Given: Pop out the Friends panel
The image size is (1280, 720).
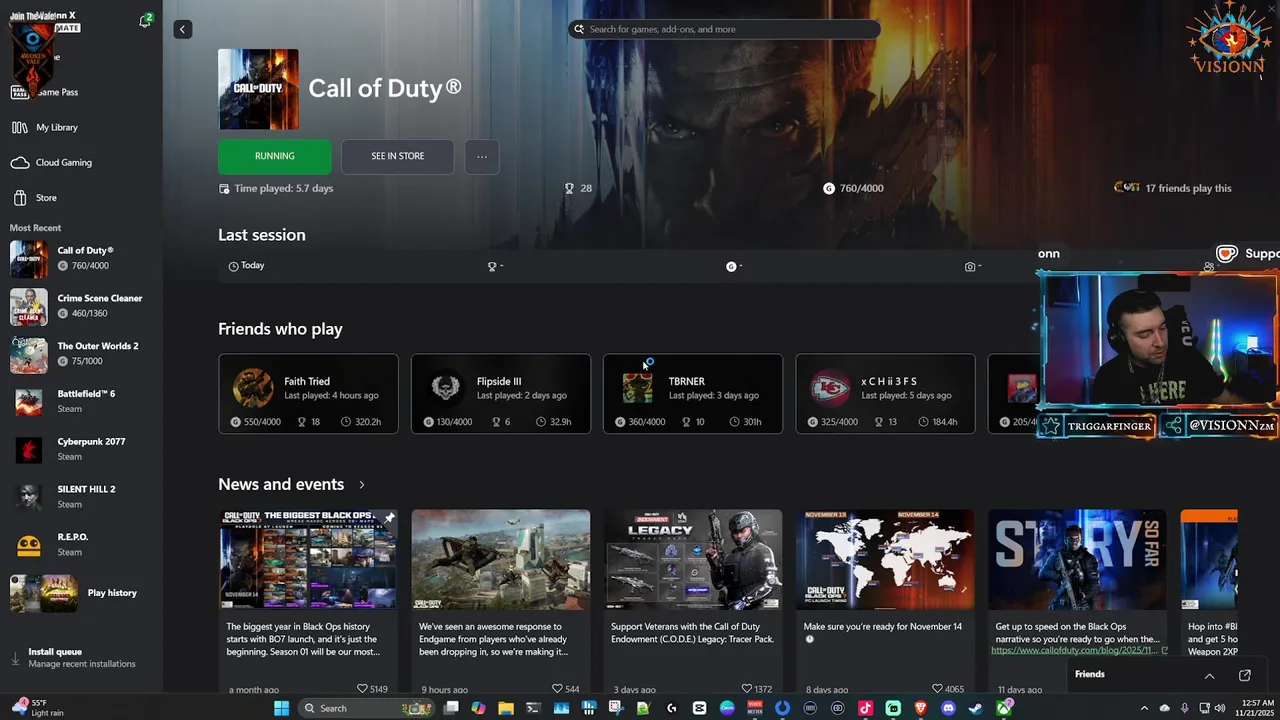Looking at the screenshot, I should click(1245, 675).
